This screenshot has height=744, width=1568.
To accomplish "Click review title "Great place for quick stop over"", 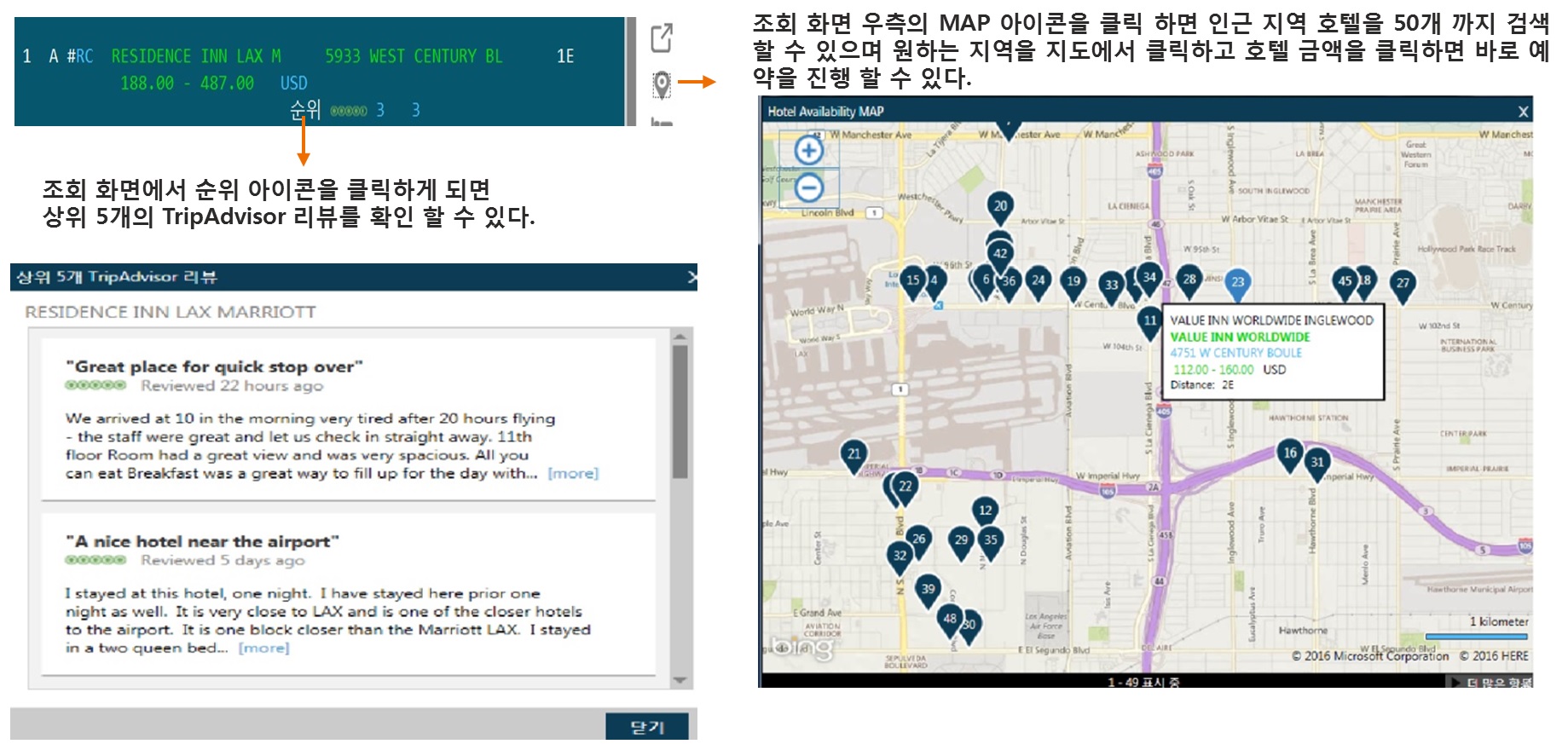I will pos(215,367).
